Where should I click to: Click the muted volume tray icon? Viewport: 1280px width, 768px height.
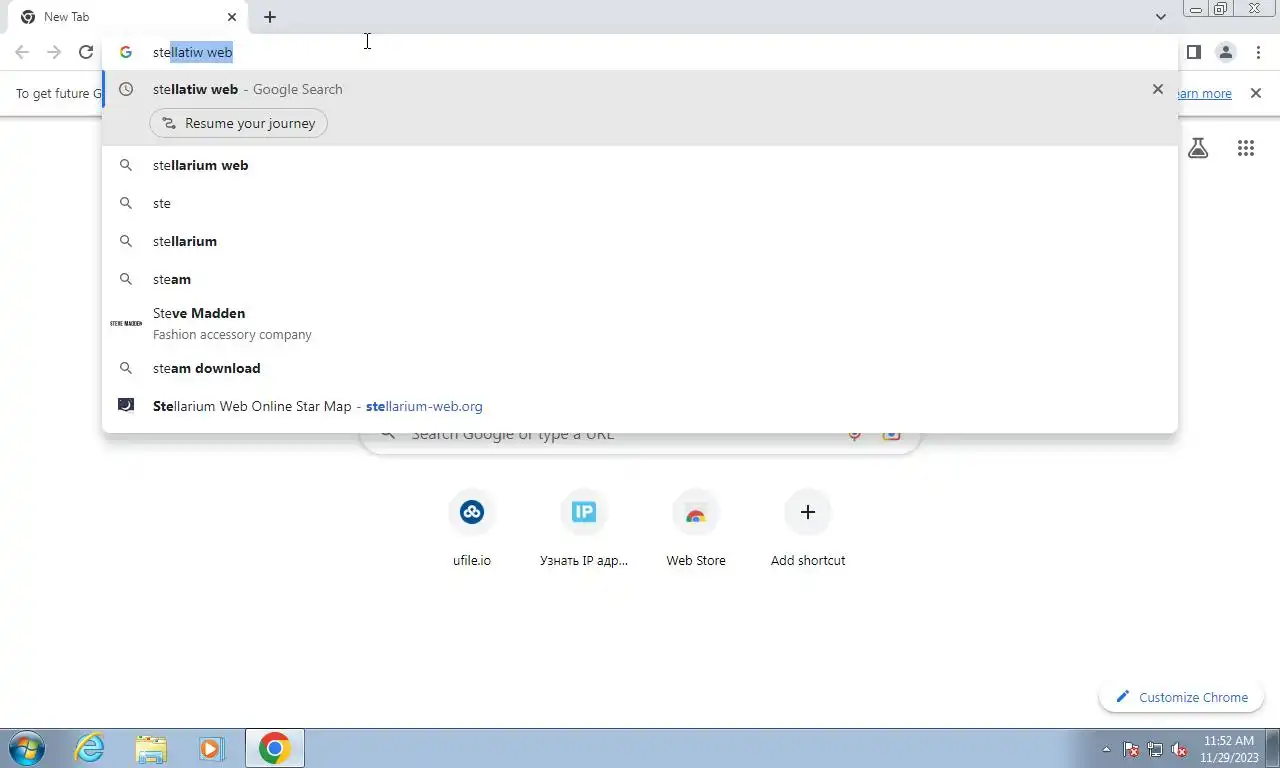coord(1179,749)
